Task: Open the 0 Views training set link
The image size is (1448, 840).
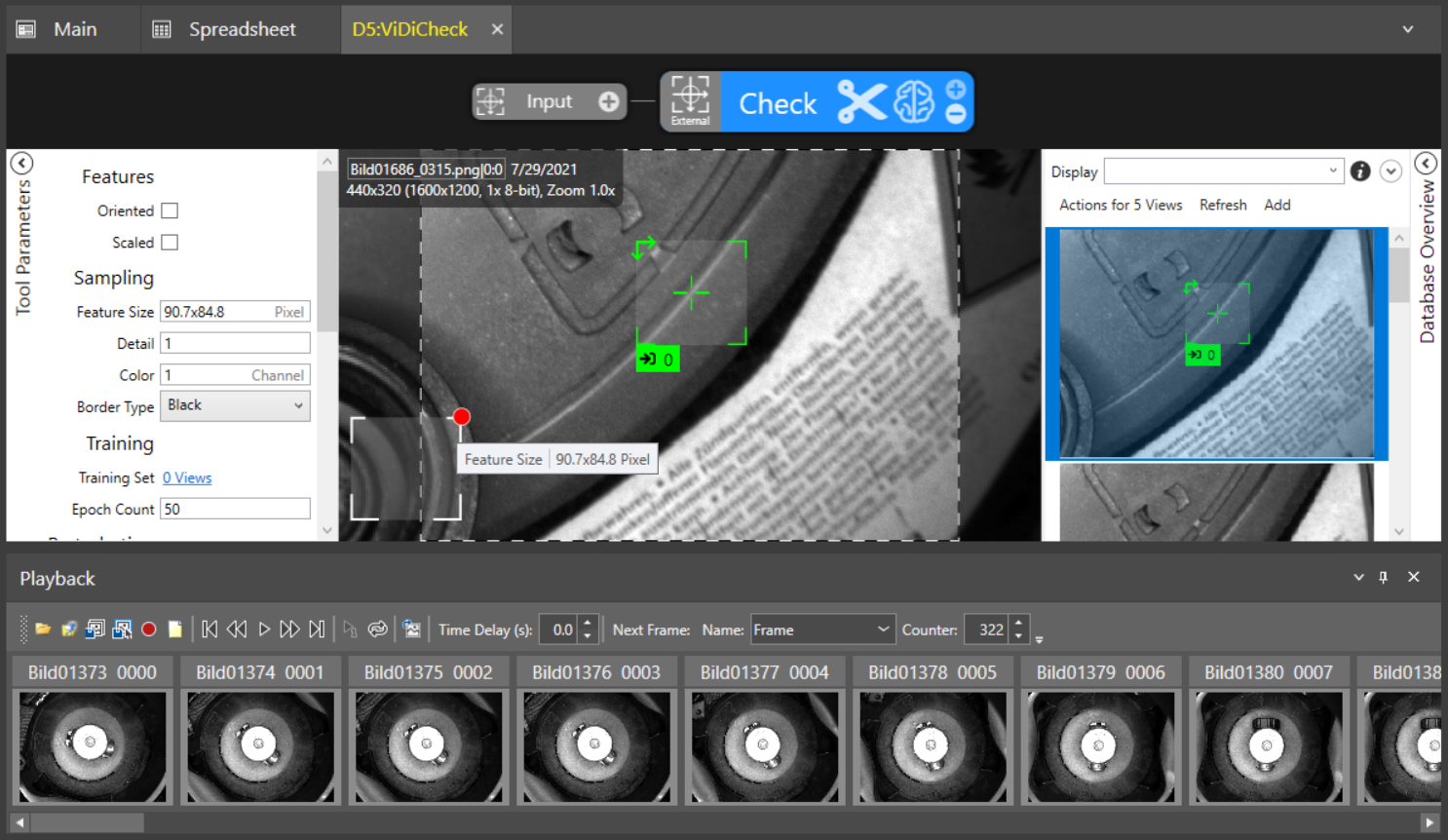Action: [x=187, y=477]
